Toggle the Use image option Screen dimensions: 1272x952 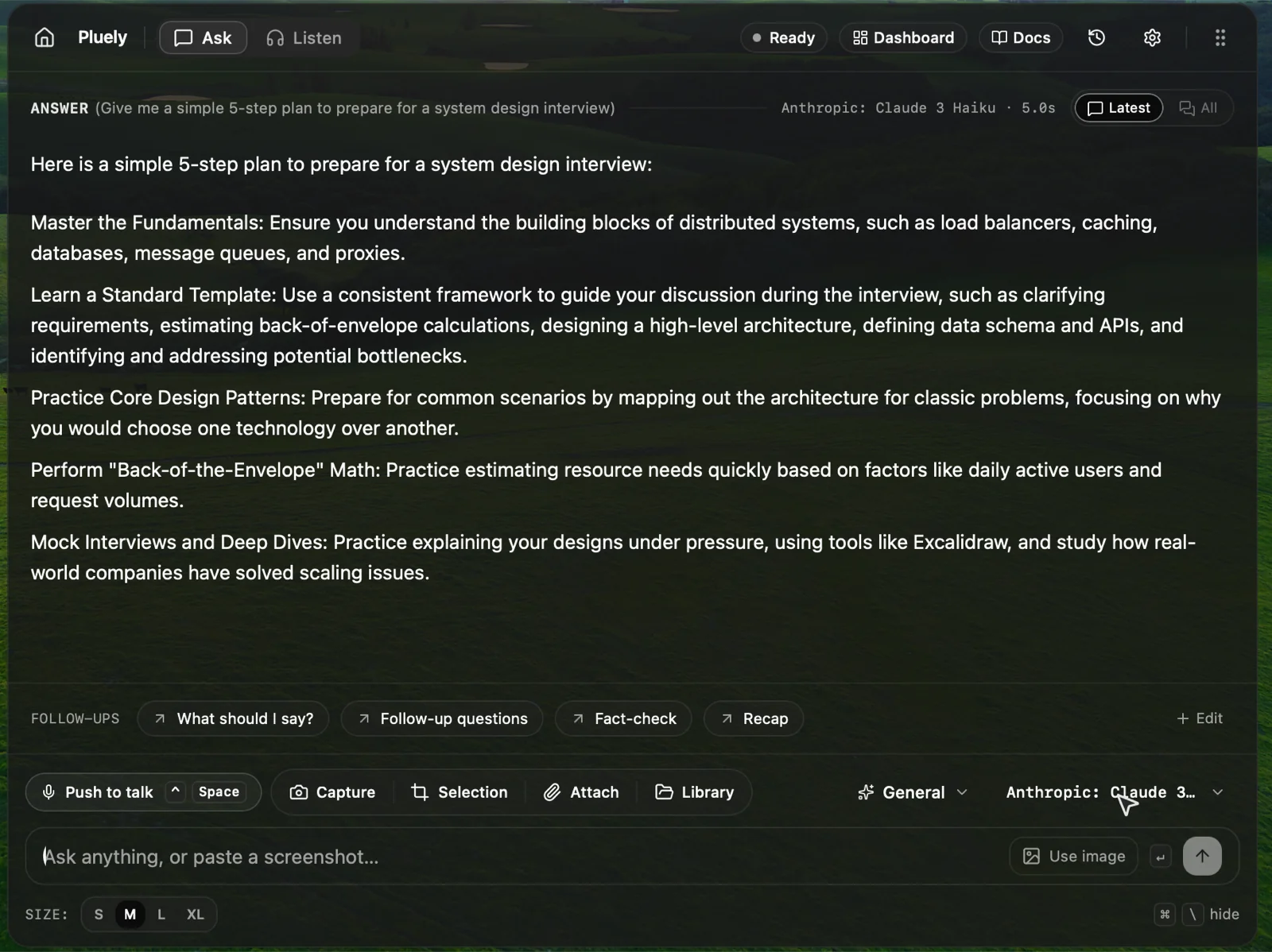coord(1073,856)
